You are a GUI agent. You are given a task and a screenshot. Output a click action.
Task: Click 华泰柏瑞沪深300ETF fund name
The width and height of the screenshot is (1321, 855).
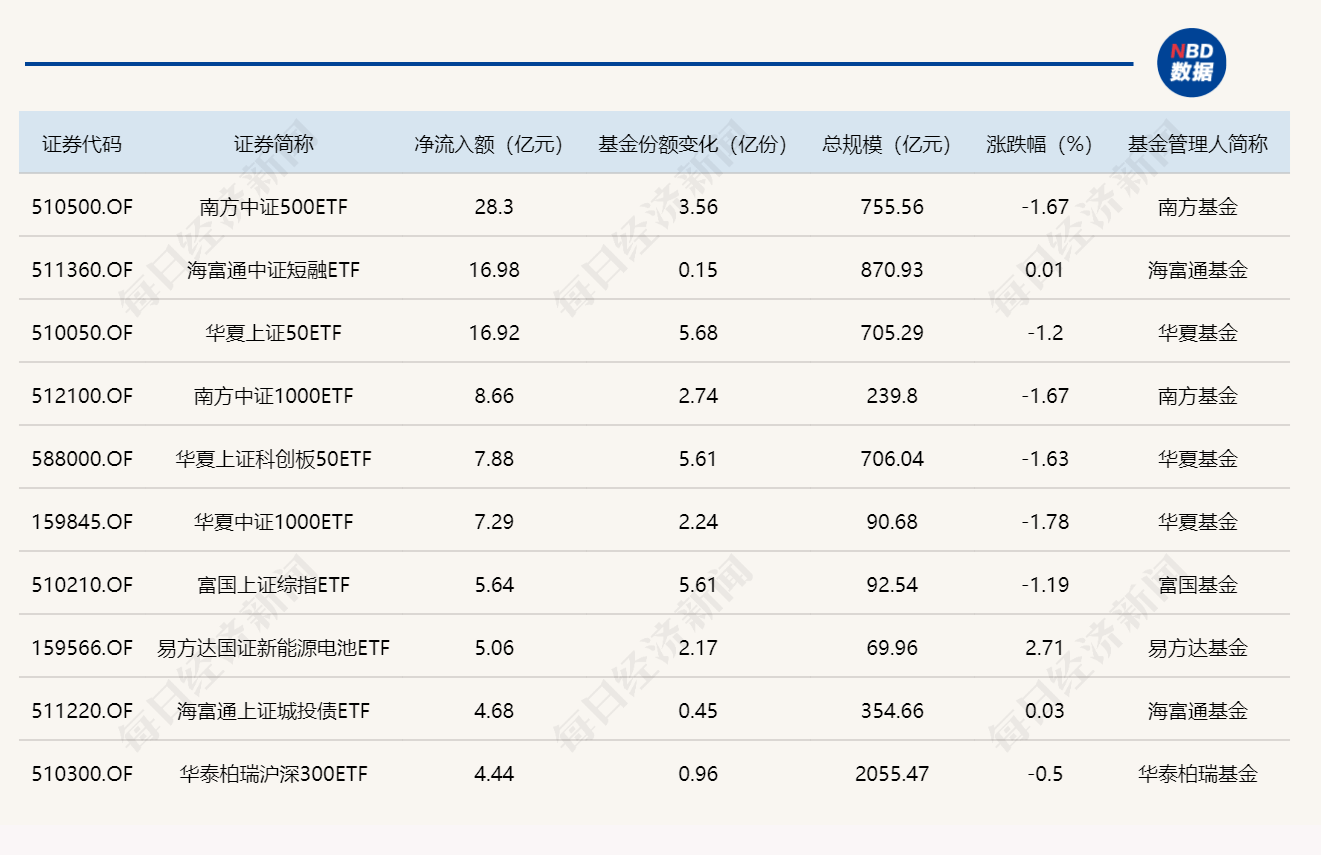273,774
